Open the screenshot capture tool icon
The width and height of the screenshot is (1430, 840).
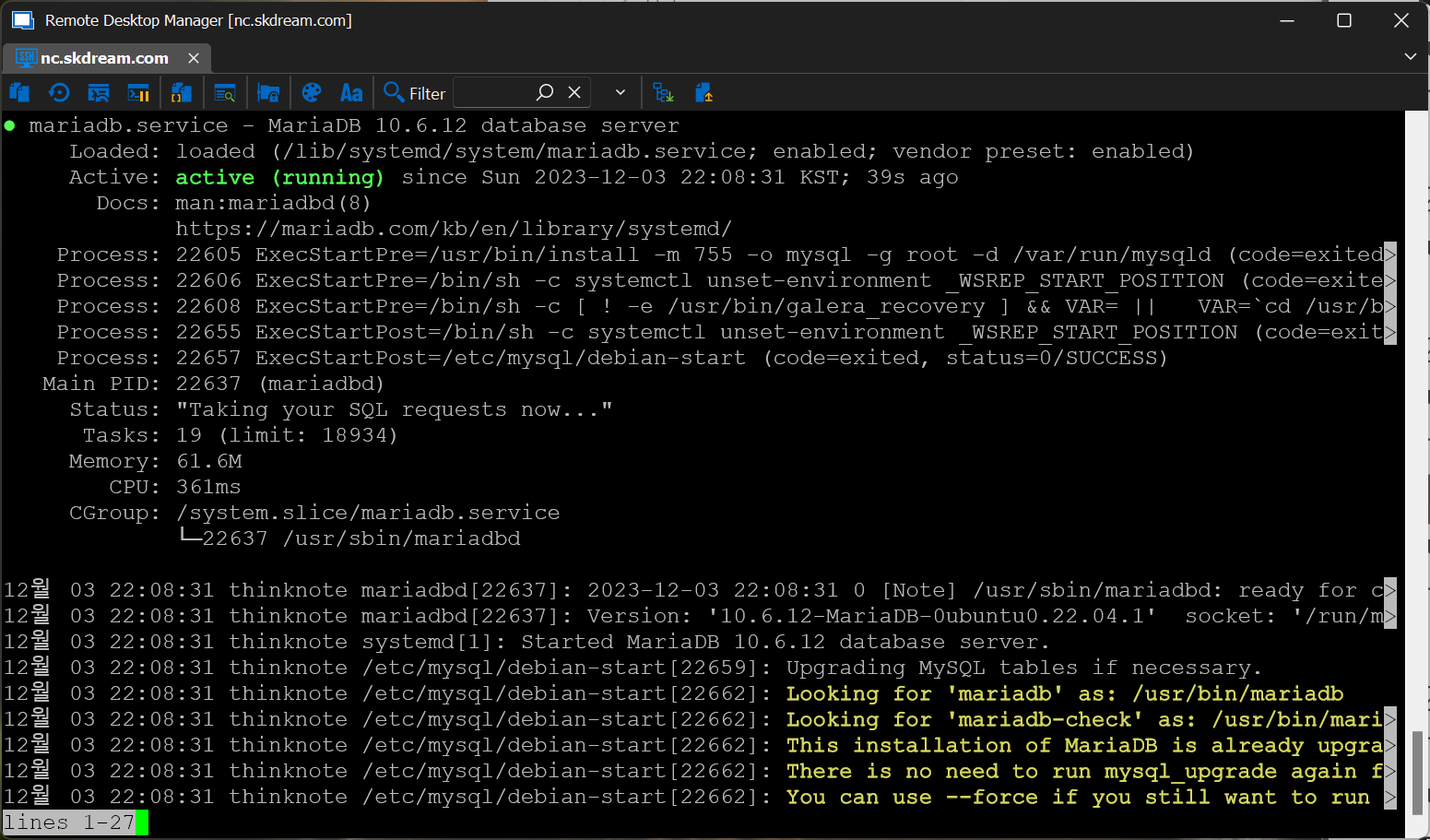[99, 92]
